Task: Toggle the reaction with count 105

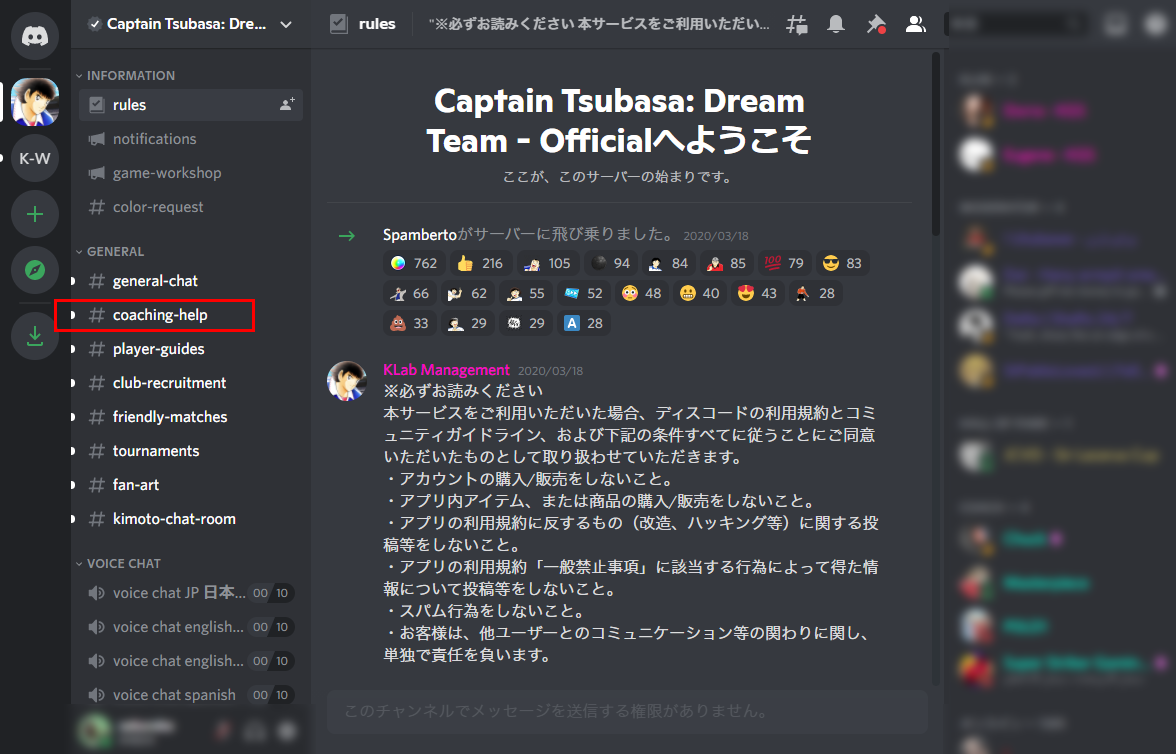Action: [x=547, y=263]
